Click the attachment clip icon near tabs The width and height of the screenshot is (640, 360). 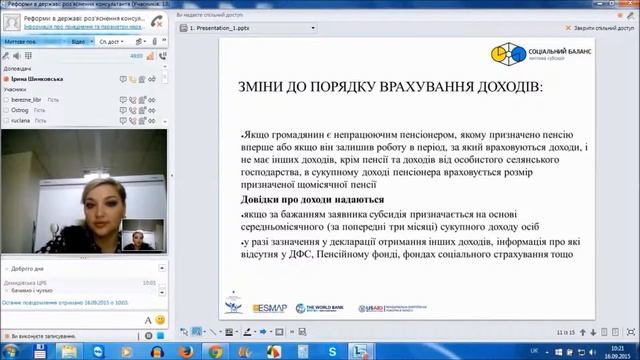pyautogui.click(x=155, y=42)
